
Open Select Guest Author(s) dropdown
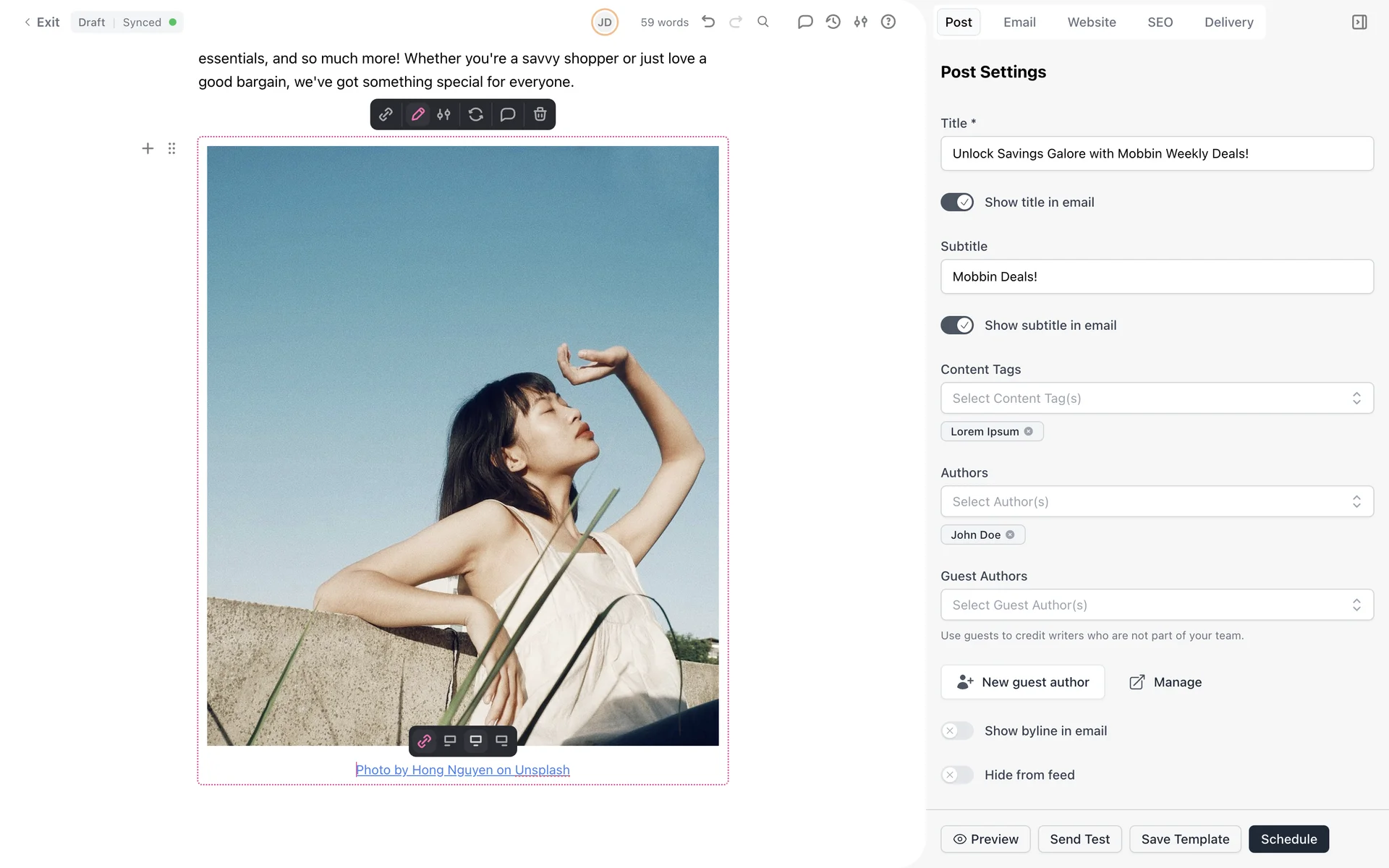1156,605
